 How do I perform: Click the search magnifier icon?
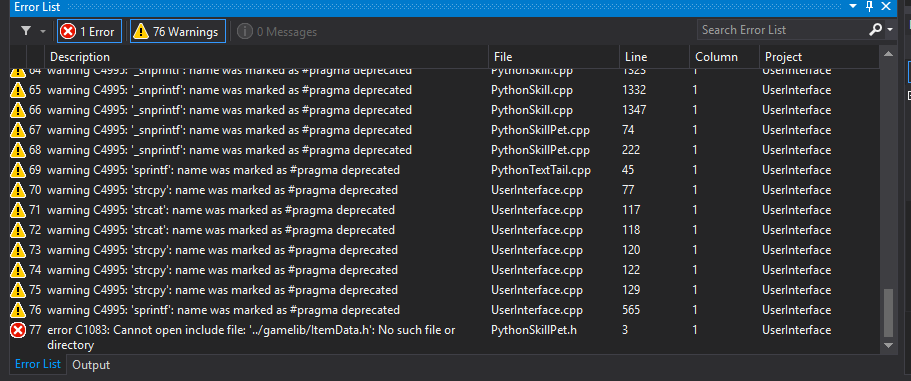coord(876,30)
